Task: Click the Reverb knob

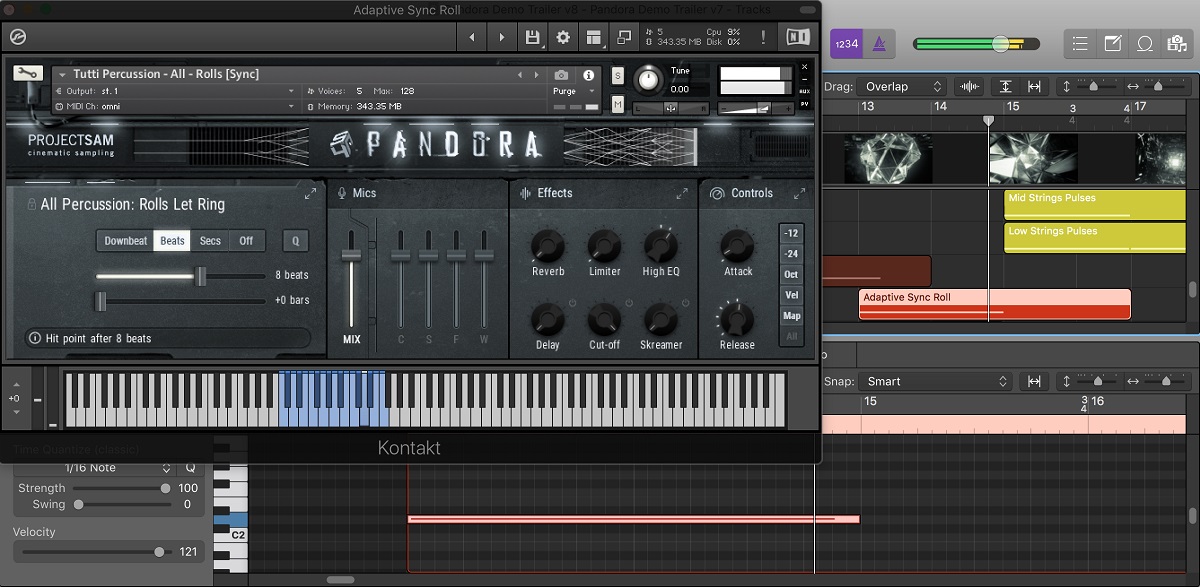Action: 547,244
